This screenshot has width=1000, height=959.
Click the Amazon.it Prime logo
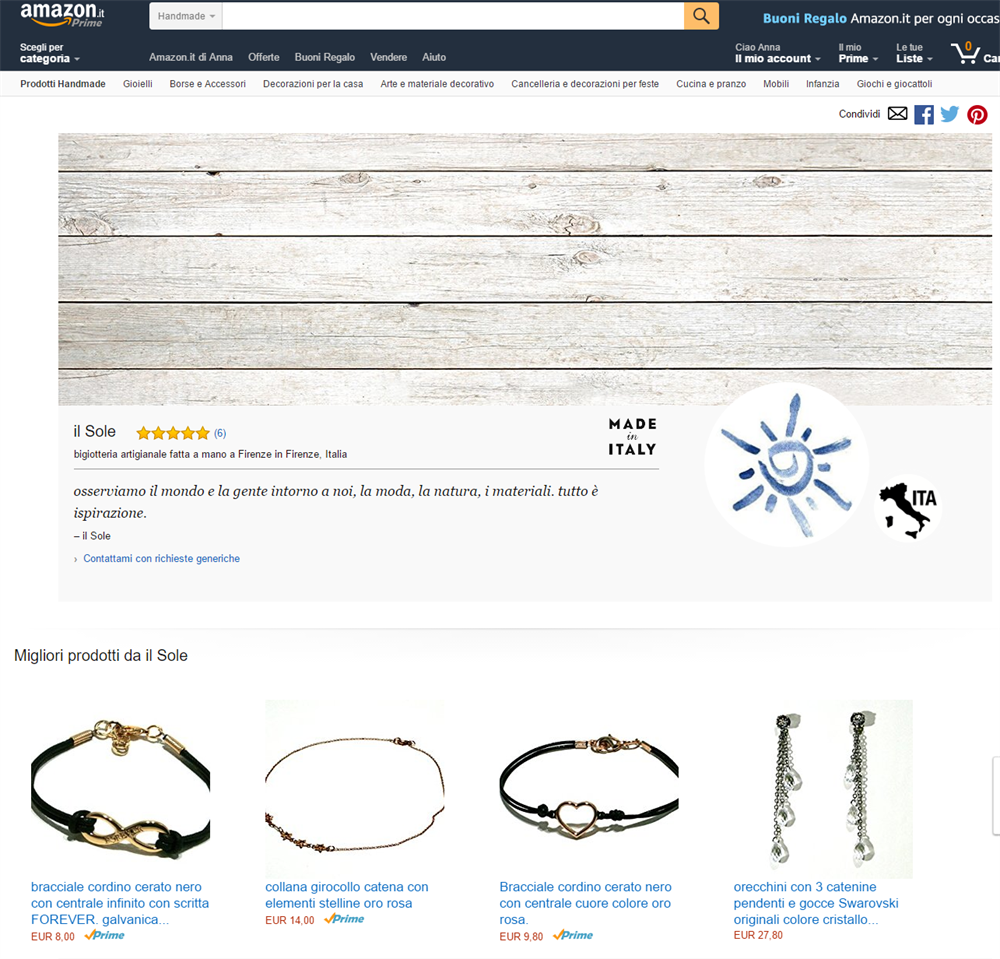[x=62, y=15]
